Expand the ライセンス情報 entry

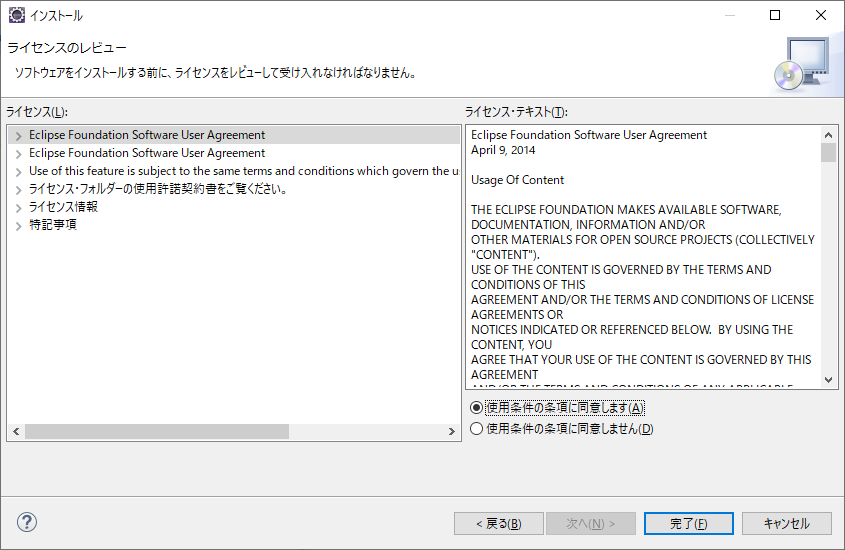18,207
